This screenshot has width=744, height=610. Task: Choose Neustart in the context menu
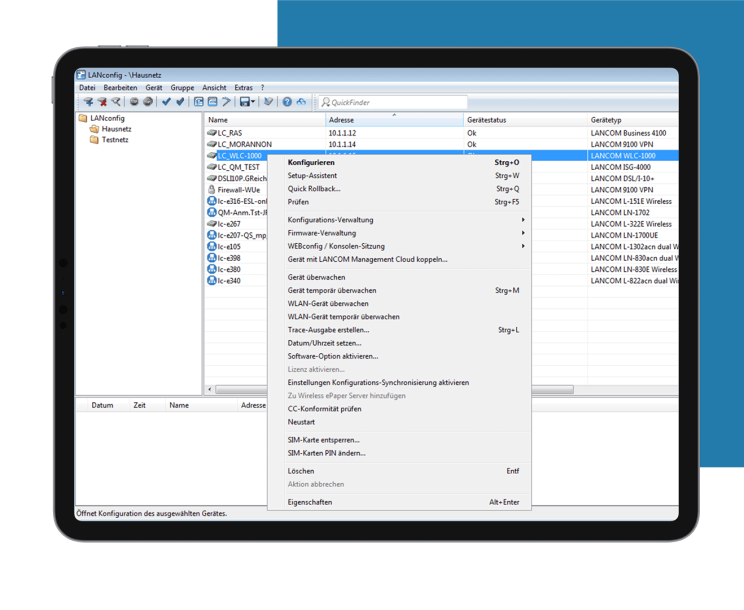(x=399, y=422)
